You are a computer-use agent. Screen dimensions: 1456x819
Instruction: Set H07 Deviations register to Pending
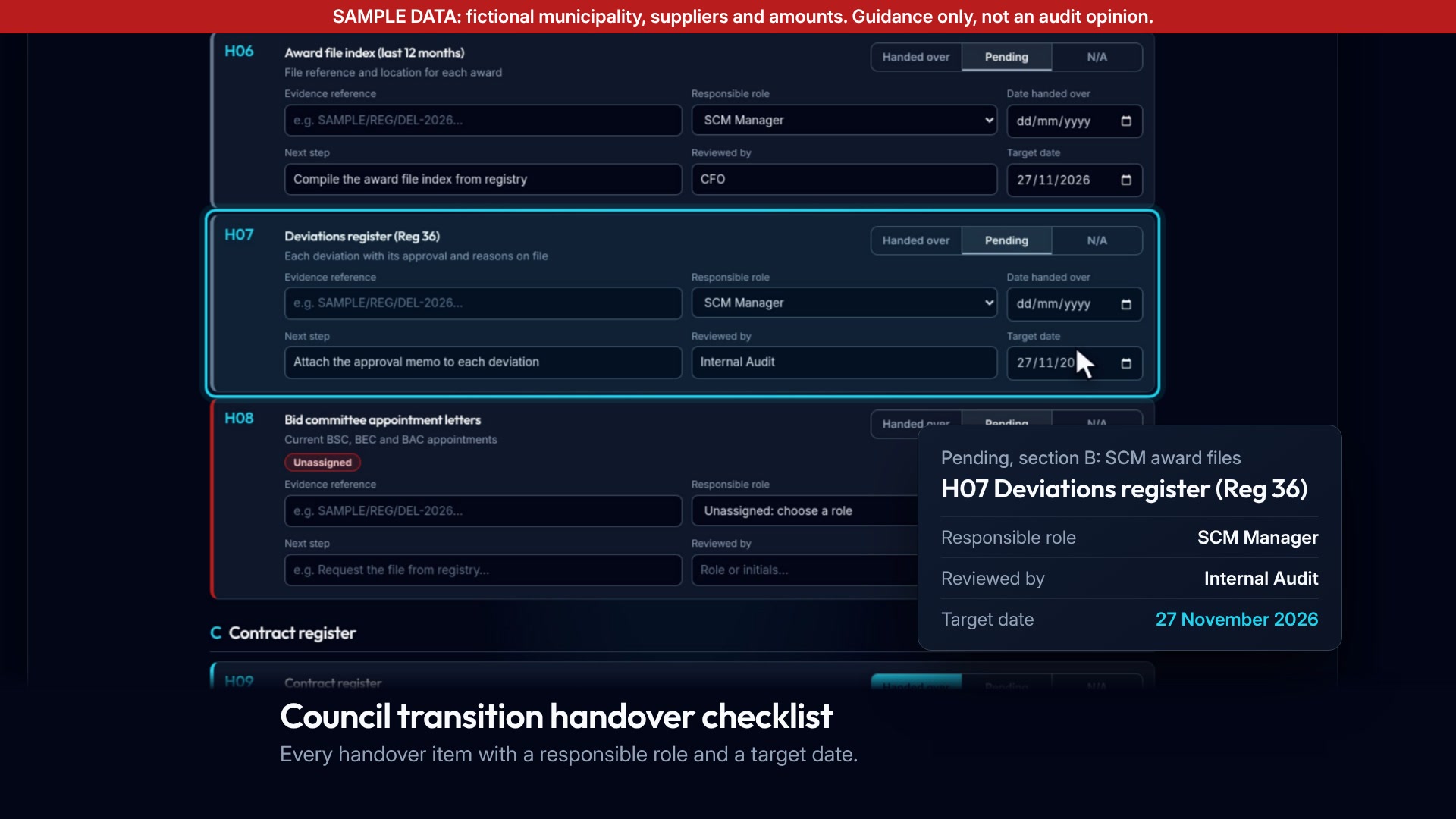pyautogui.click(x=1006, y=241)
